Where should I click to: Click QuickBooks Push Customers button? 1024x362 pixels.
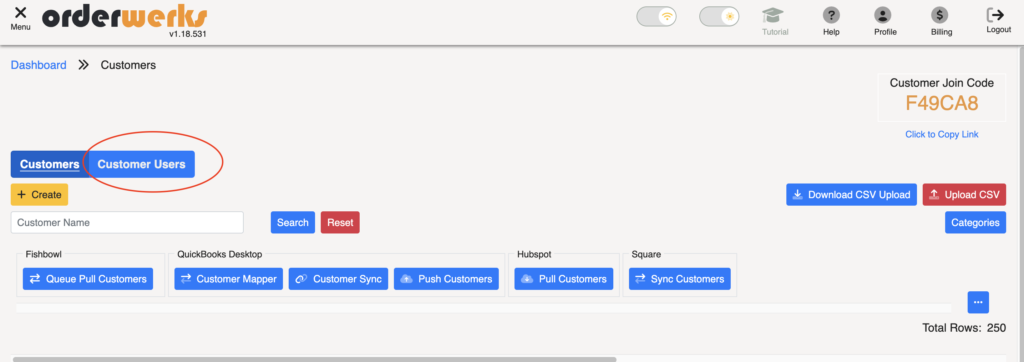coord(446,279)
